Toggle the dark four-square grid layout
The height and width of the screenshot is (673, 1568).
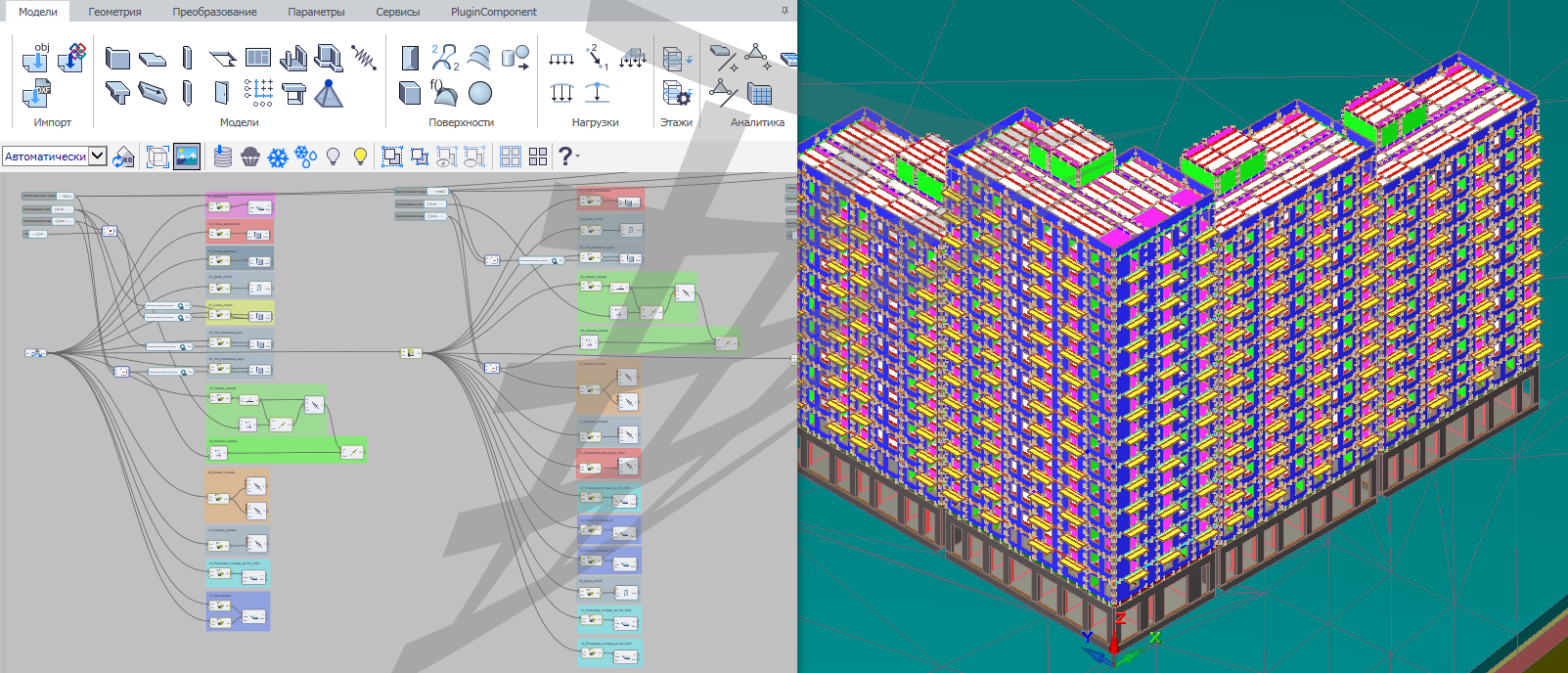[538, 157]
